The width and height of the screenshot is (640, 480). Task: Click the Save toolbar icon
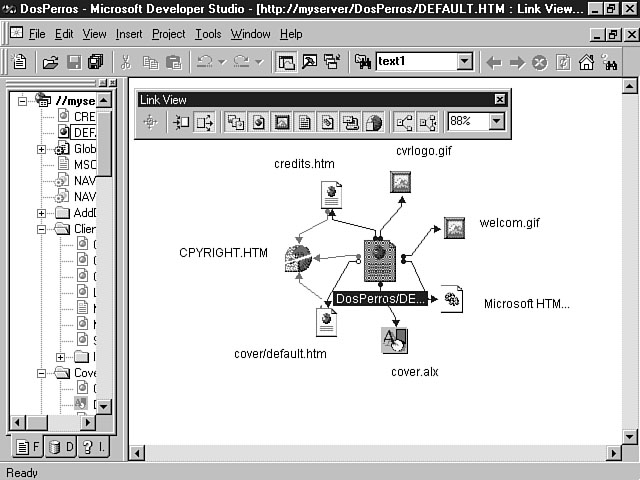pyautogui.click(x=74, y=62)
